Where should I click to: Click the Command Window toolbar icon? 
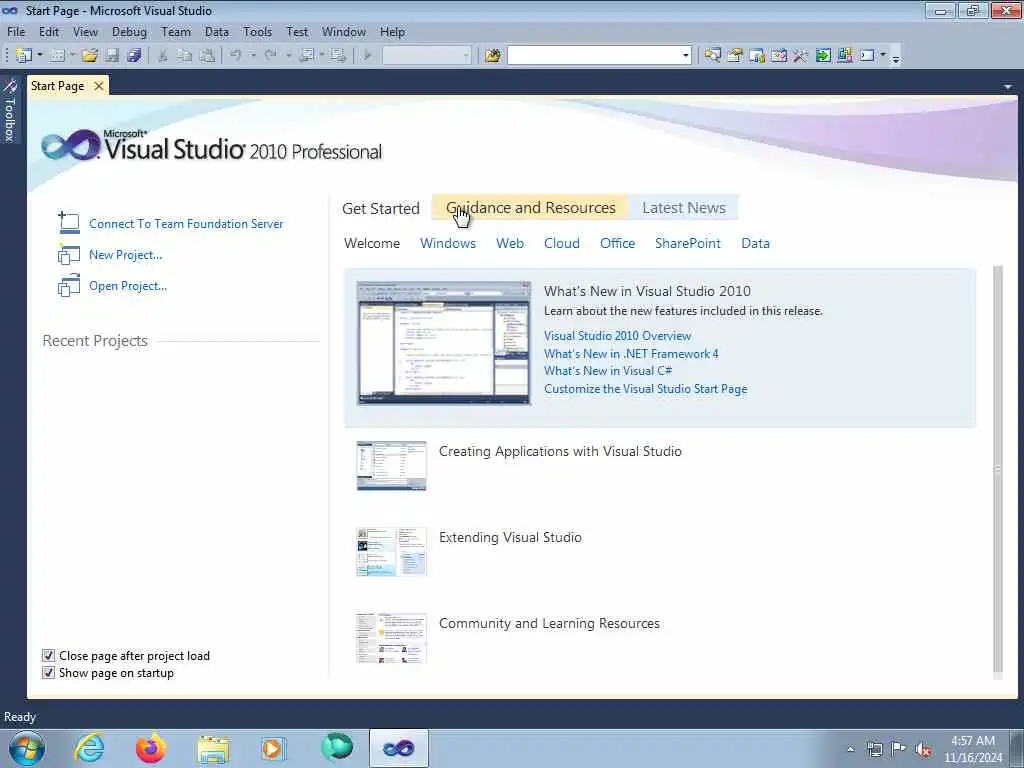867,56
